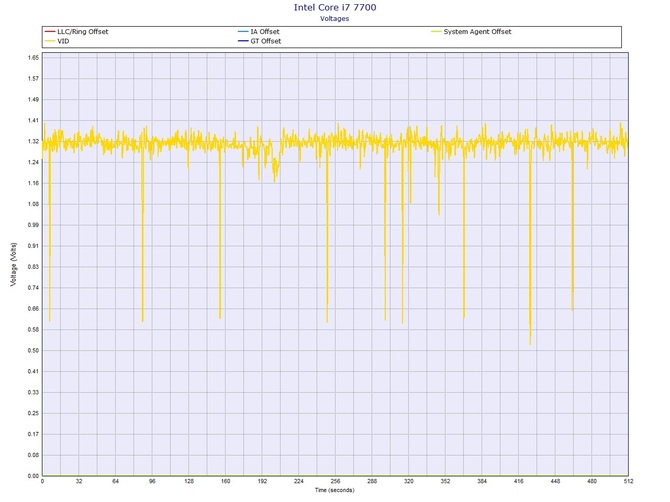
Task: Click the 1.65 value on voltage axis
Action: tap(33, 58)
